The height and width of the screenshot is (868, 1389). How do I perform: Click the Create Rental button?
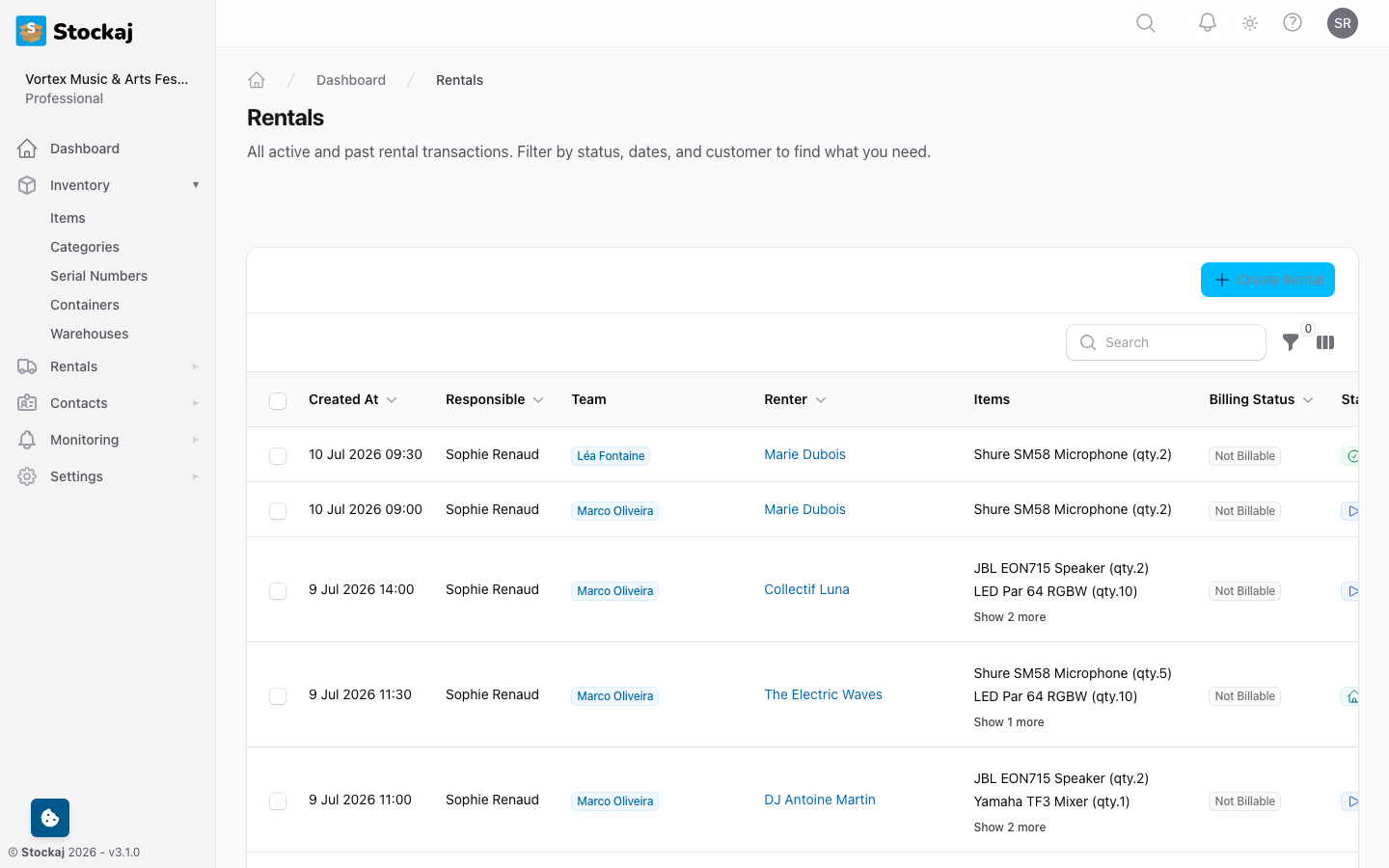pos(1267,280)
